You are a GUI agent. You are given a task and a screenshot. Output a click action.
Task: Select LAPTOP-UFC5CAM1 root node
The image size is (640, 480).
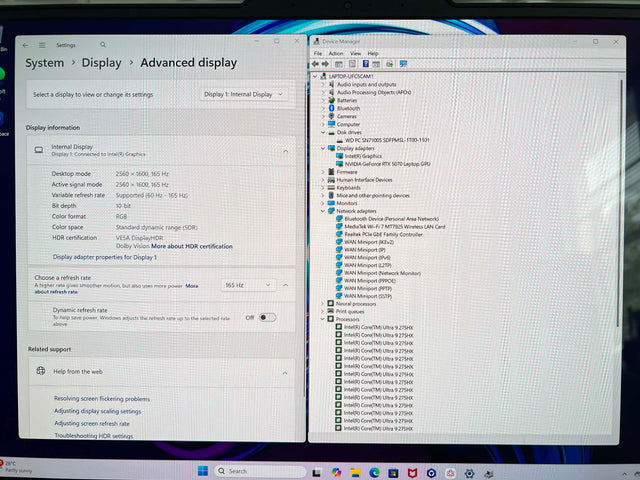tap(351, 76)
